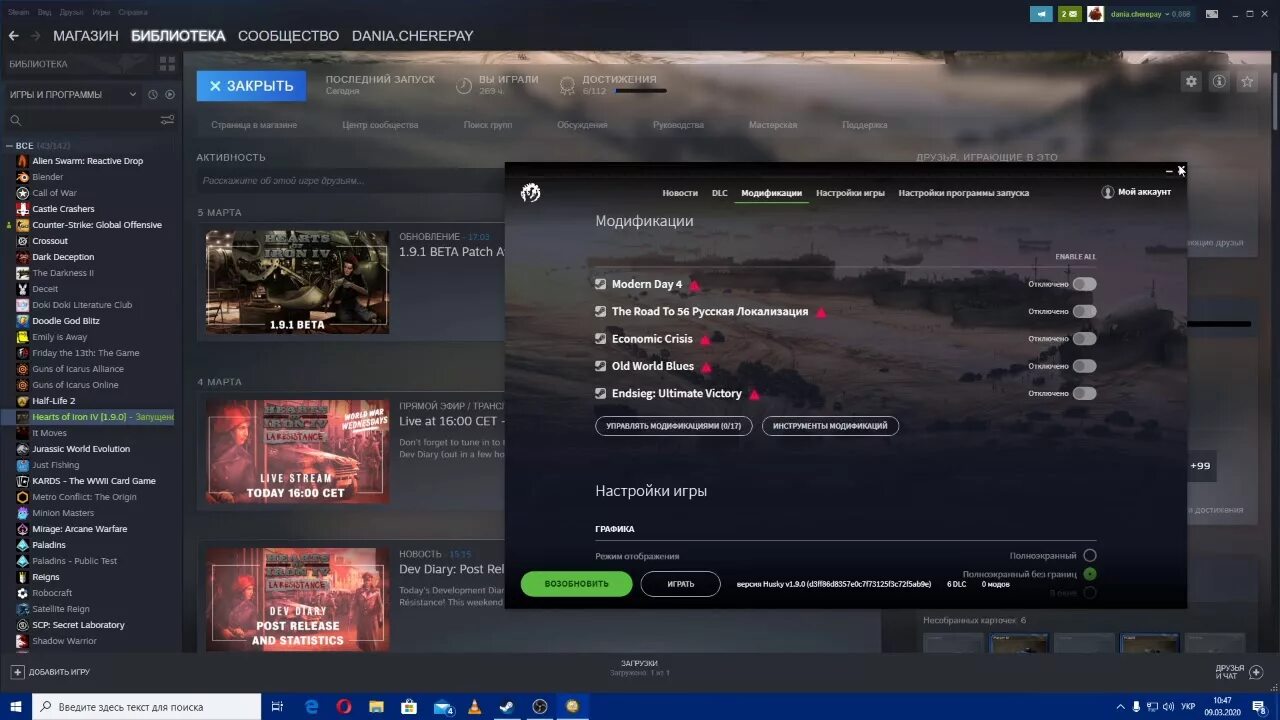Show ready-to-play games filter icon

169,95
